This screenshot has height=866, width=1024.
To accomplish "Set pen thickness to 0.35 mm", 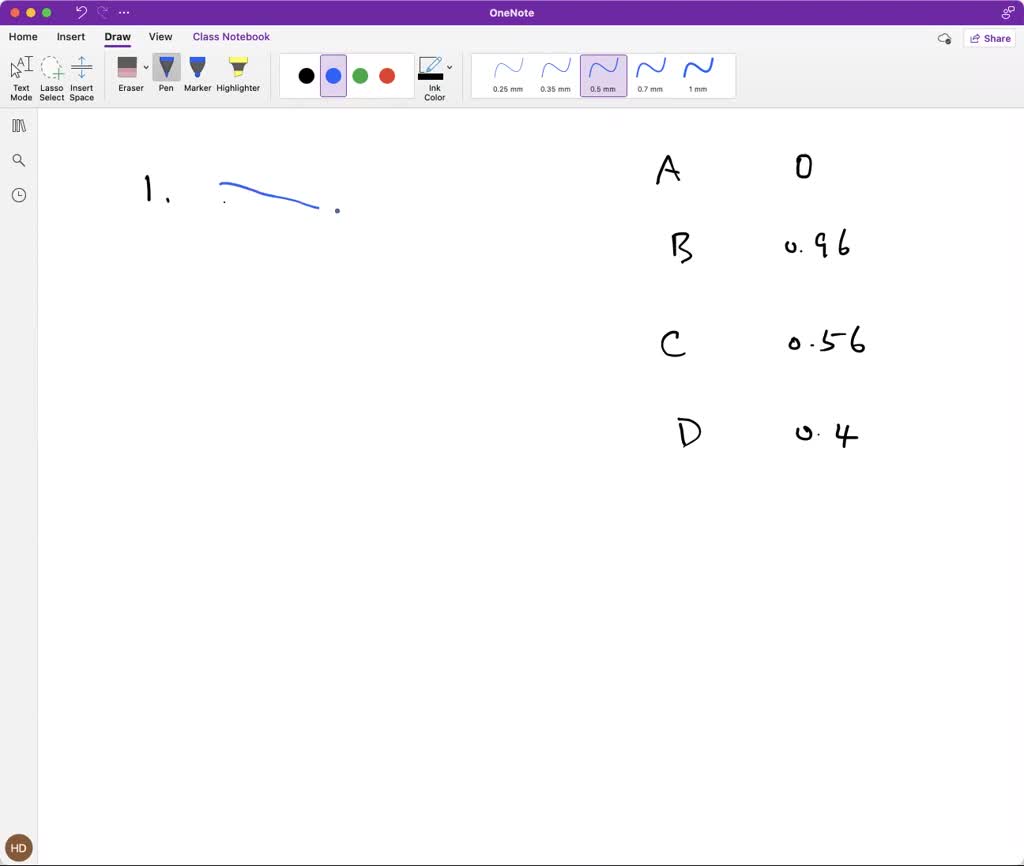I will pyautogui.click(x=555, y=76).
